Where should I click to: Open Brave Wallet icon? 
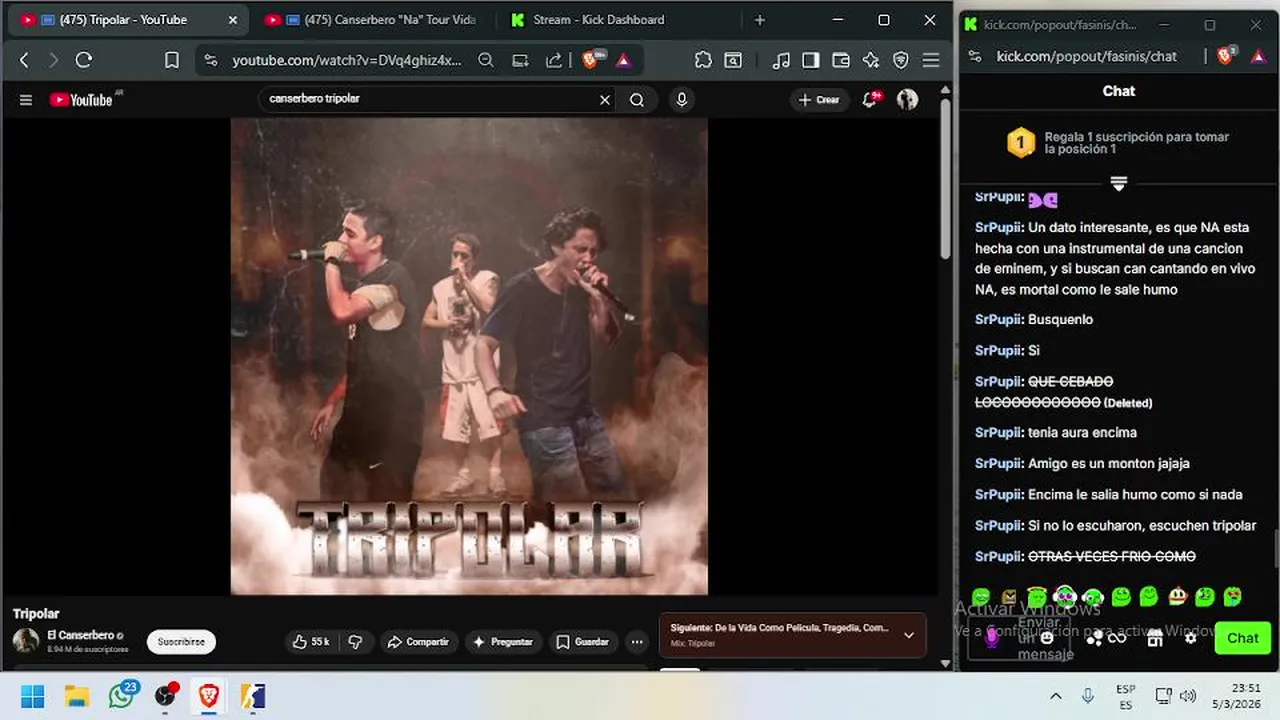click(x=841, y=60)
